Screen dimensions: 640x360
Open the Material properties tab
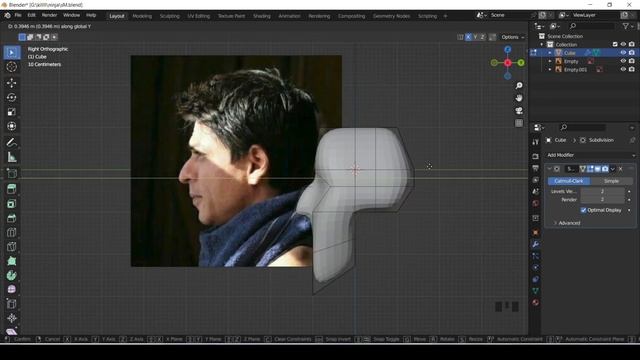tap(536, 302)
